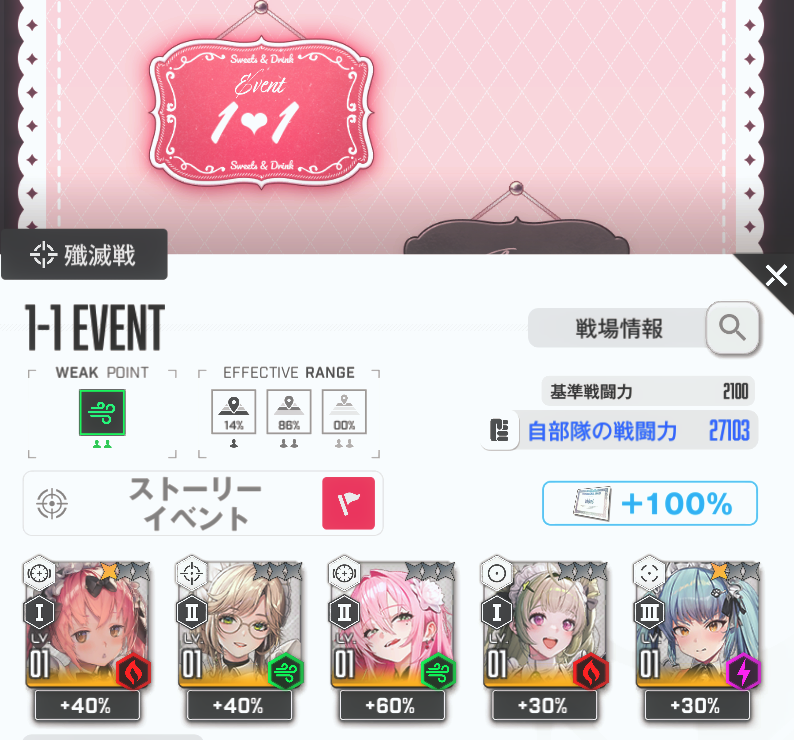Select the 86% mid range icon

pos(289,412)
